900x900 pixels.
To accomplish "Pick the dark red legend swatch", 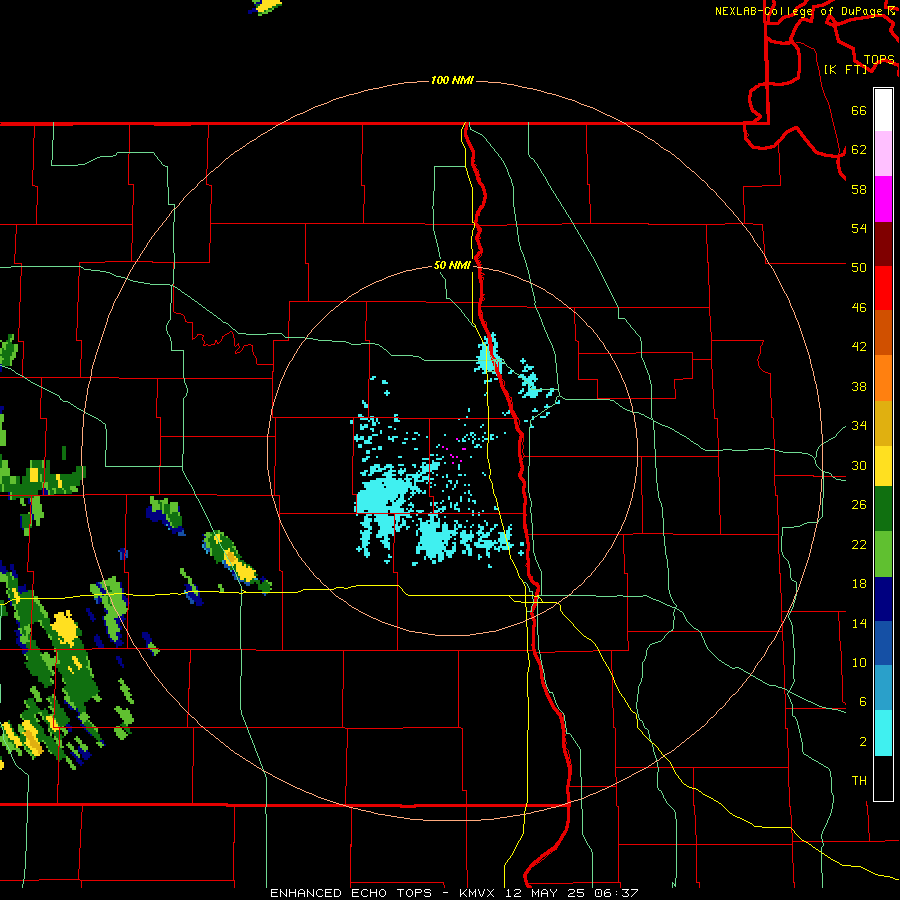I will [x=883, y=243].
